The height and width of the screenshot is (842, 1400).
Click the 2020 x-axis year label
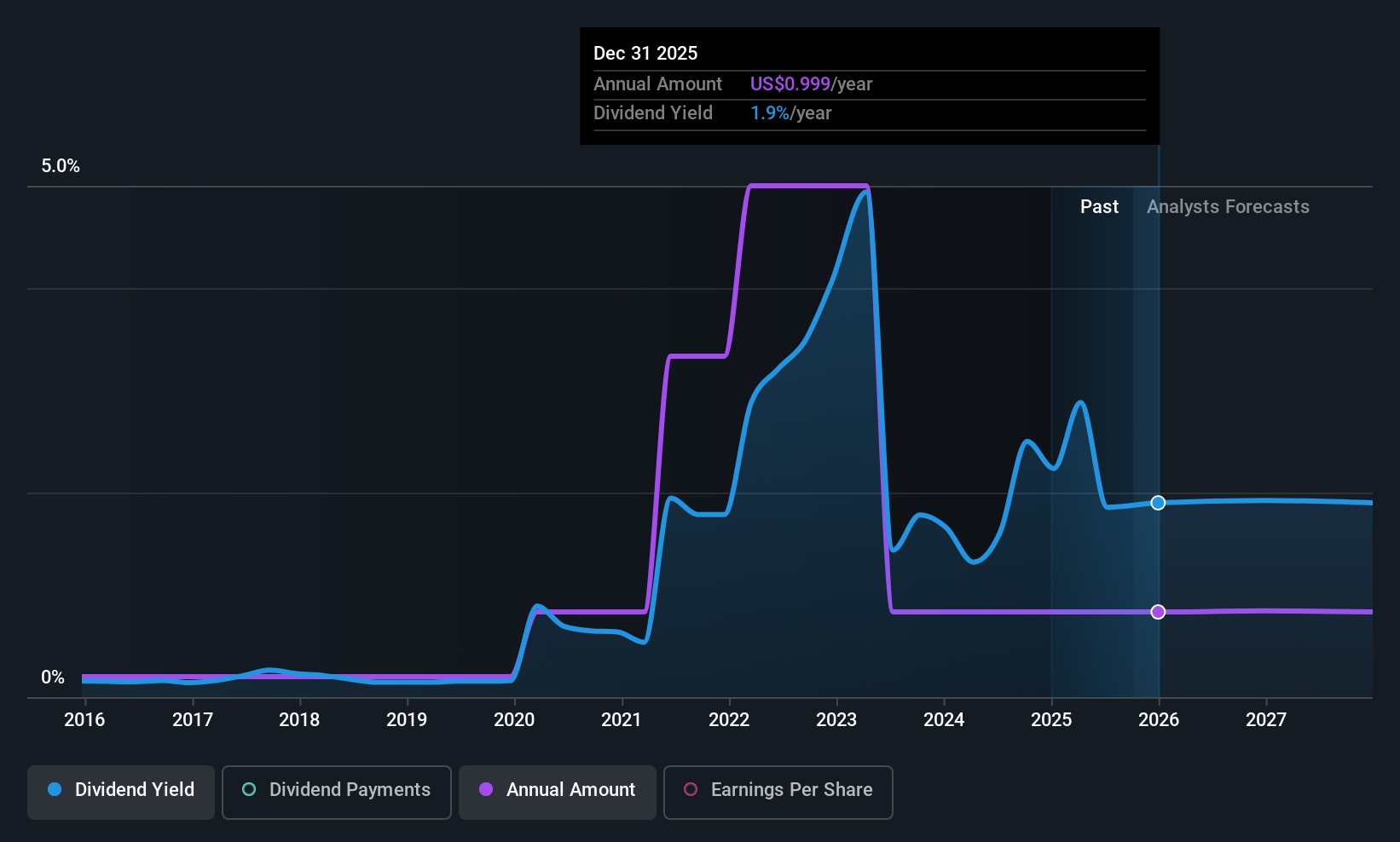(x=514, y=720)
